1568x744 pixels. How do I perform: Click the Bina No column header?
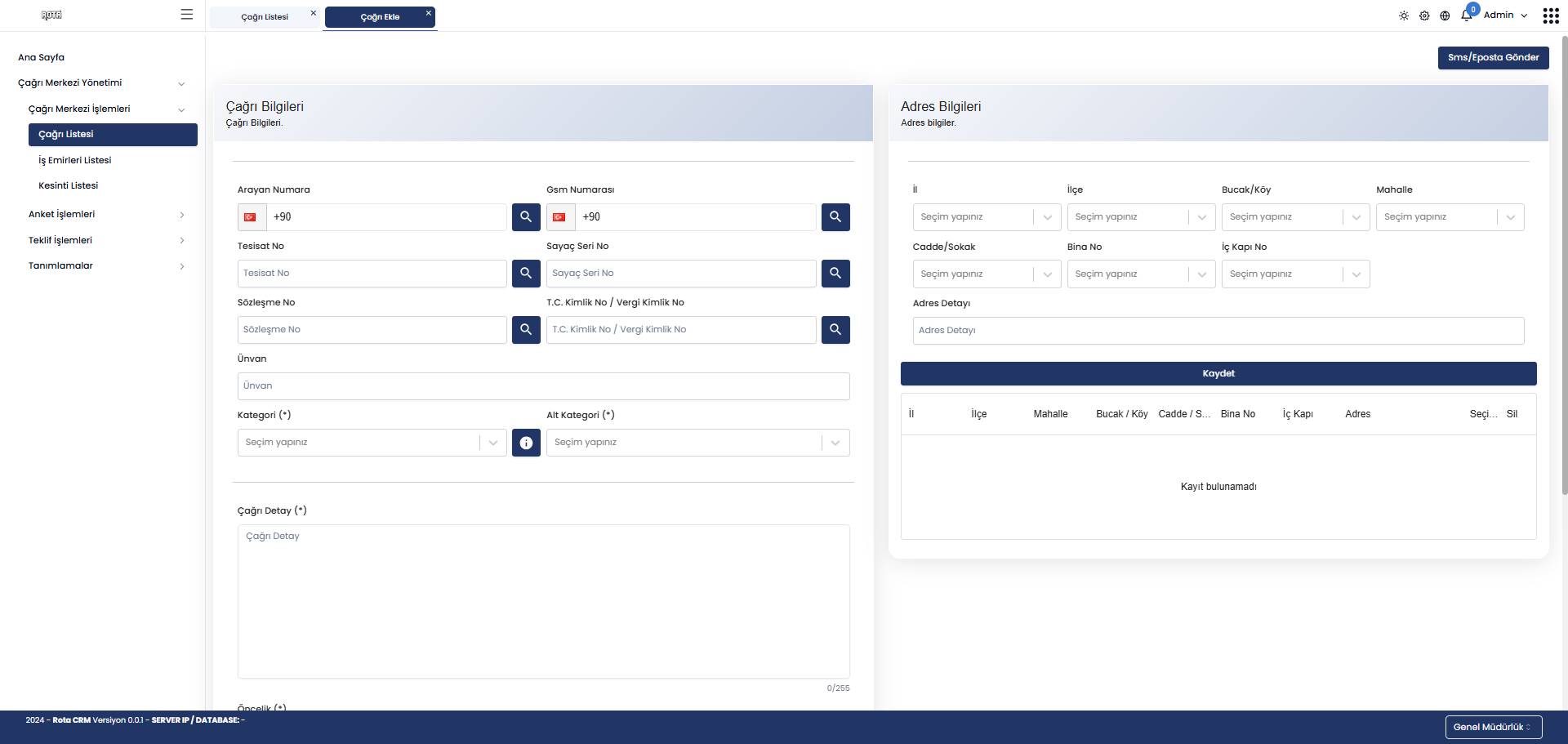[1238, 415]
